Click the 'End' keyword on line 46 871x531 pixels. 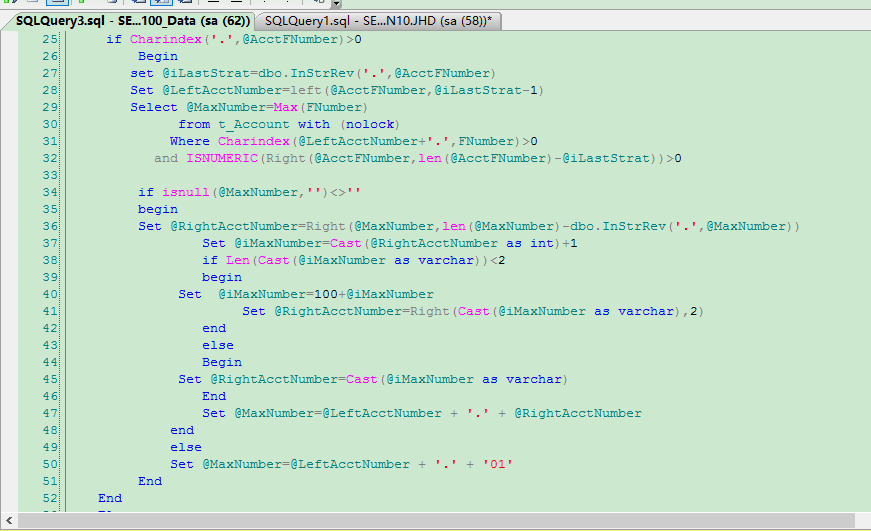pos(214,397)
